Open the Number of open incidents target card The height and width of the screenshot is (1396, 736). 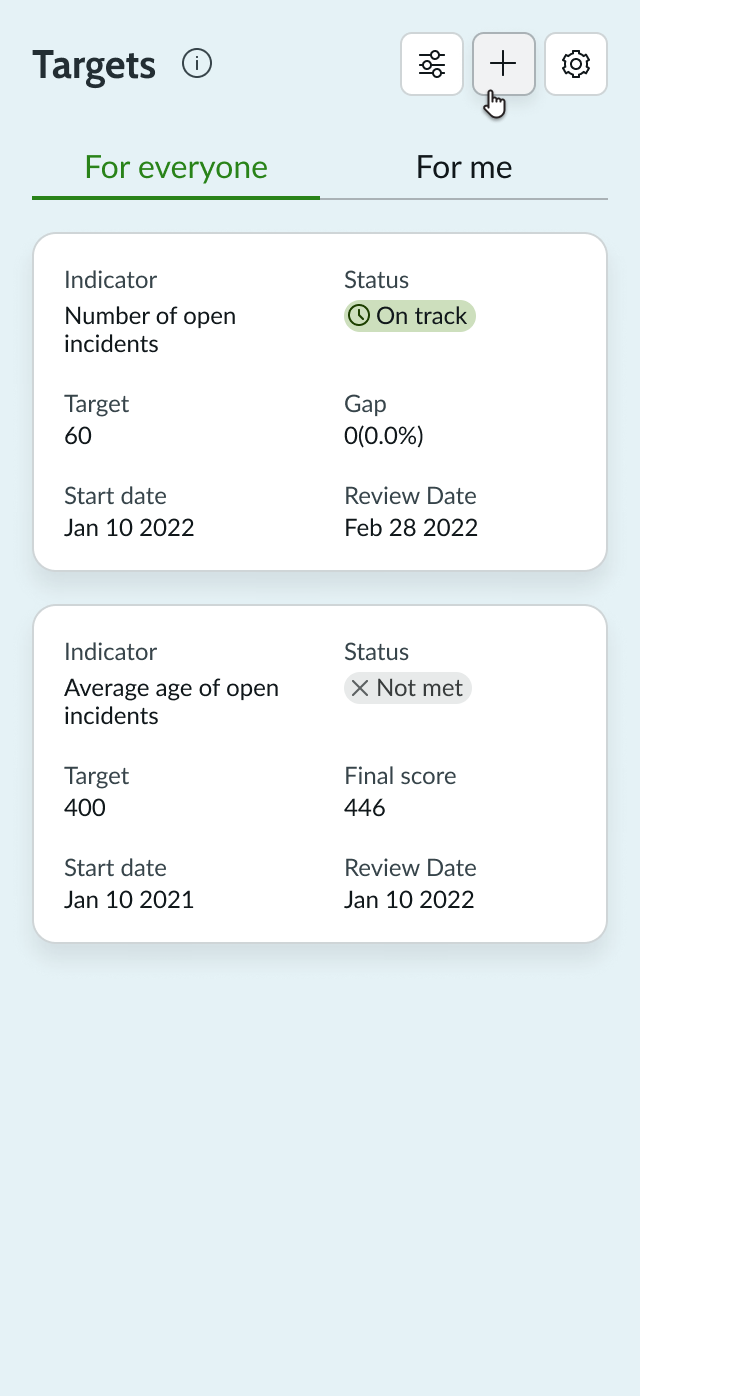pyautogui.click(x=319, y=400)
